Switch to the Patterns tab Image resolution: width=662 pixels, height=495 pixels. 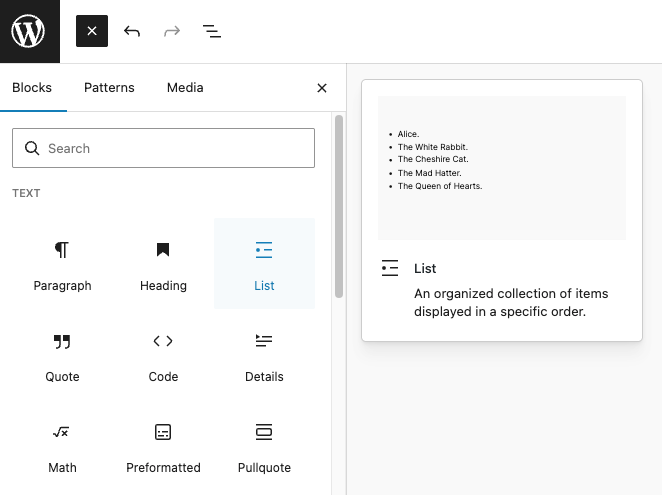pos(109,88)
